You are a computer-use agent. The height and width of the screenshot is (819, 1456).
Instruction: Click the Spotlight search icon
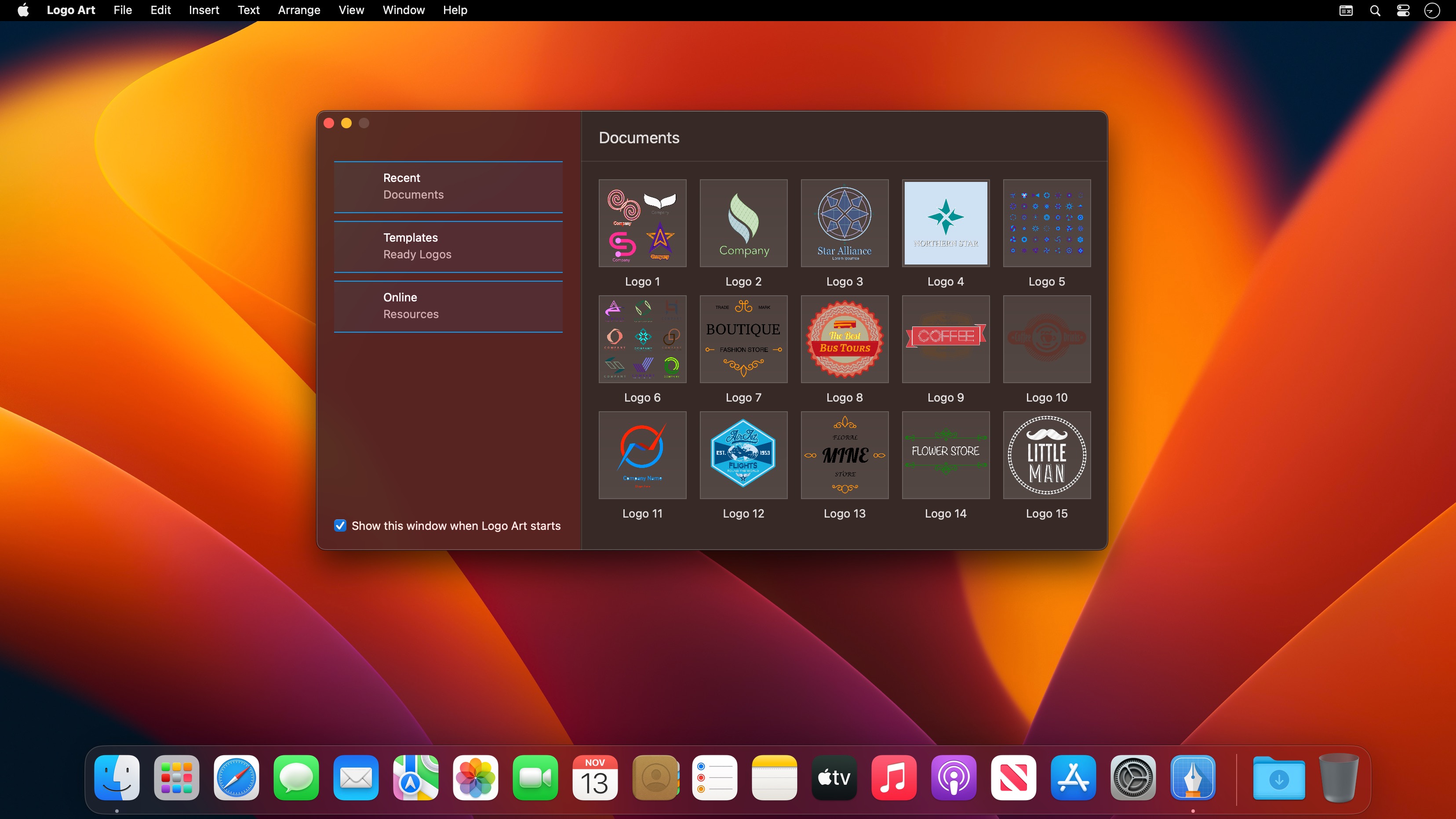pos(1375,10)
